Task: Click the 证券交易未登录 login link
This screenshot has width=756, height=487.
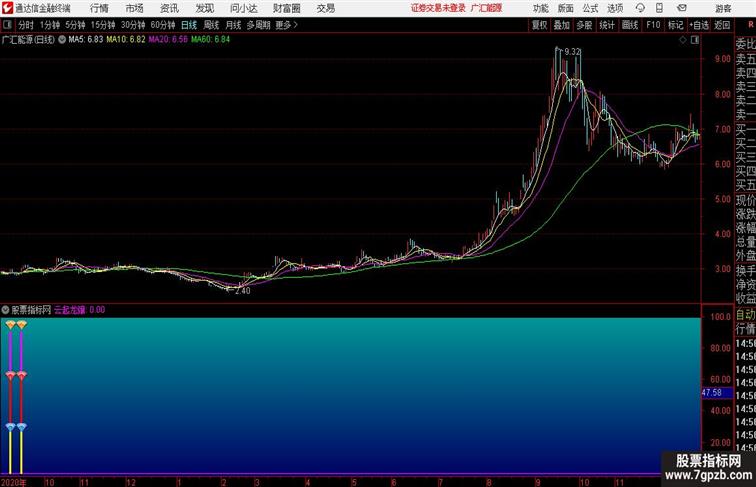Action: click(438, 8)
